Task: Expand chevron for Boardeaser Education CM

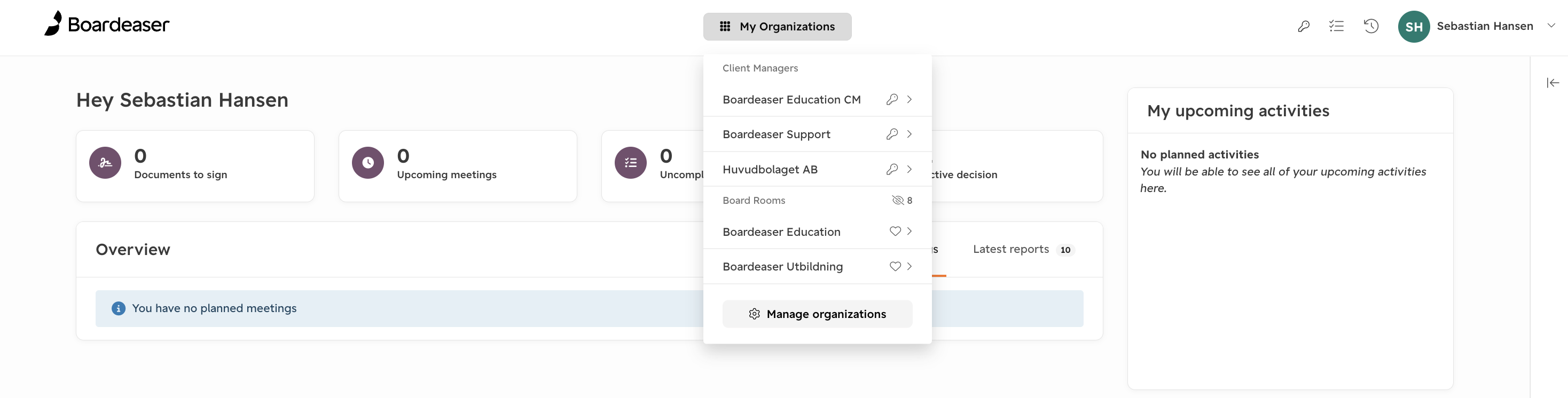Action: pyautogui.click(x=910, y=99)
